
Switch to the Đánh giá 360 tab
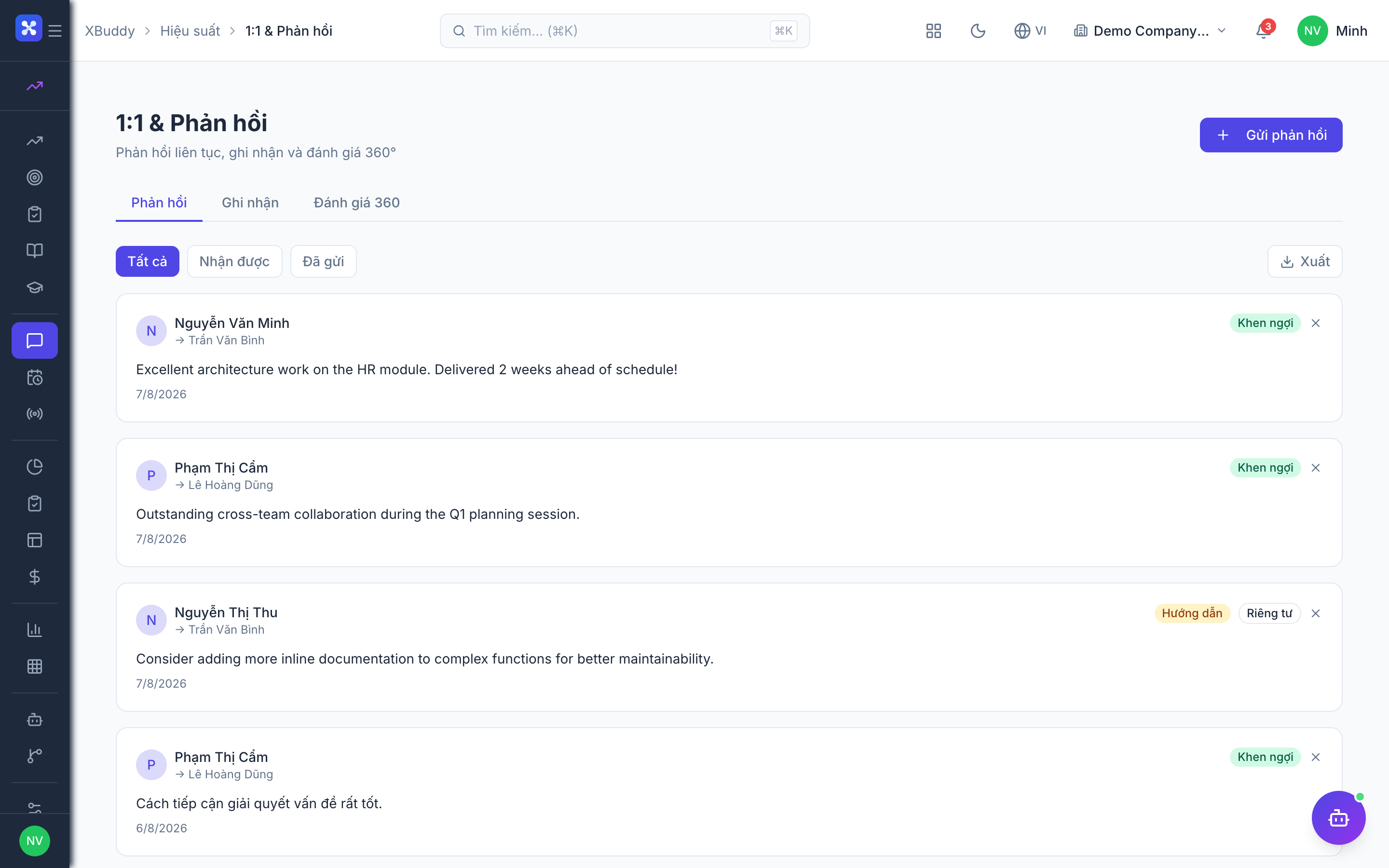pos(356,203)
